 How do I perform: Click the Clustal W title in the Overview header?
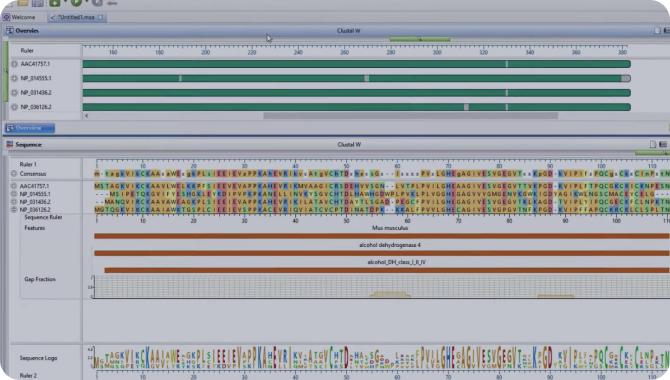coord(348,31)
